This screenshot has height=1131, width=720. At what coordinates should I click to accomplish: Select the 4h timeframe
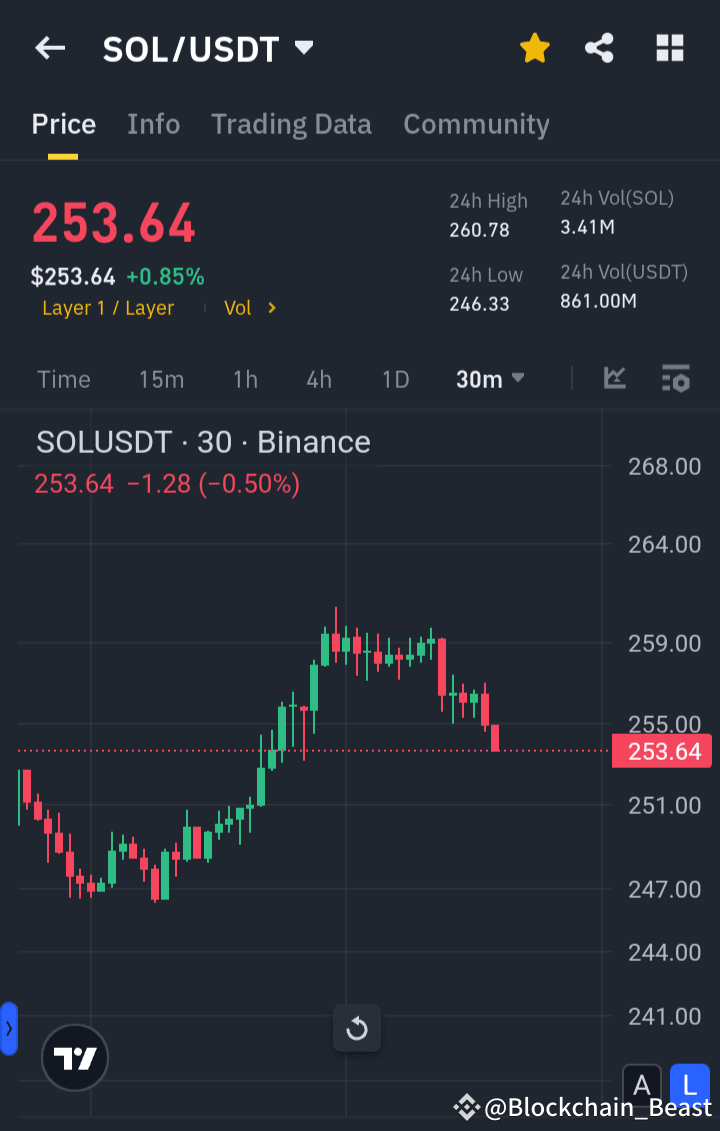click(318, 379)
